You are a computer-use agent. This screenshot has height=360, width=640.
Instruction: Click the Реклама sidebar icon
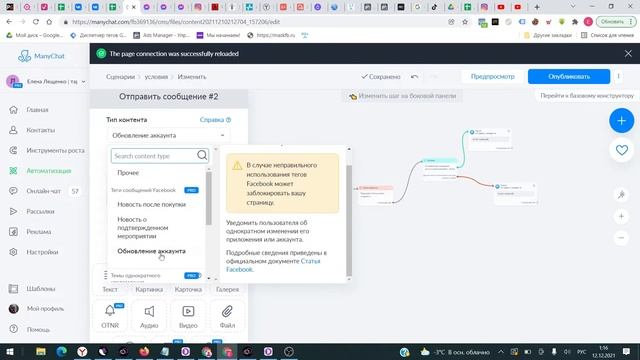coord(13,232)
